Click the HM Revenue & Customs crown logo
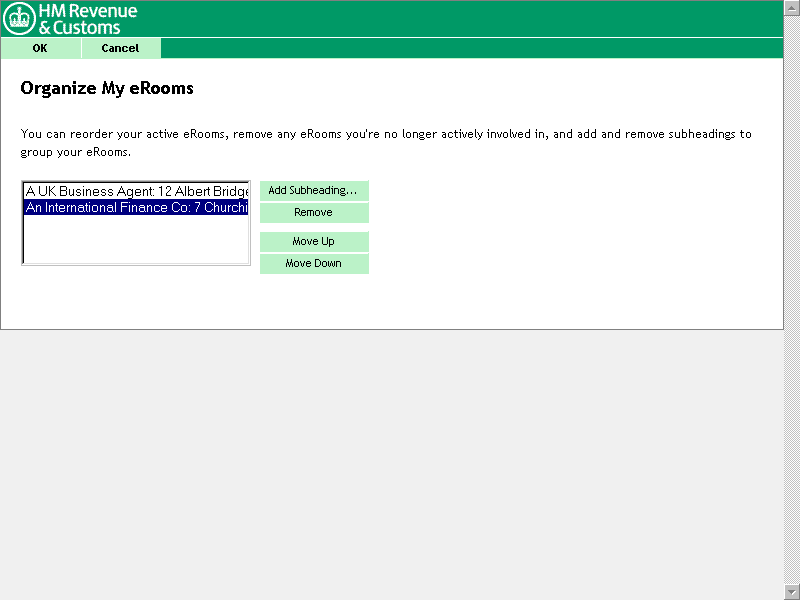 click(x=19, y=19)
